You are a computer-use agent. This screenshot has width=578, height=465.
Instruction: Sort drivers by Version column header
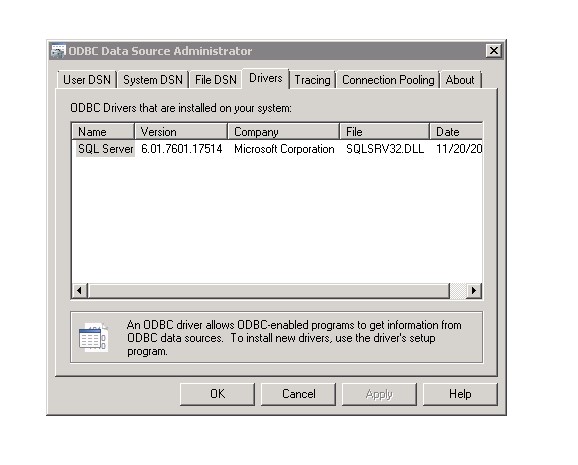tap(181, 132)
